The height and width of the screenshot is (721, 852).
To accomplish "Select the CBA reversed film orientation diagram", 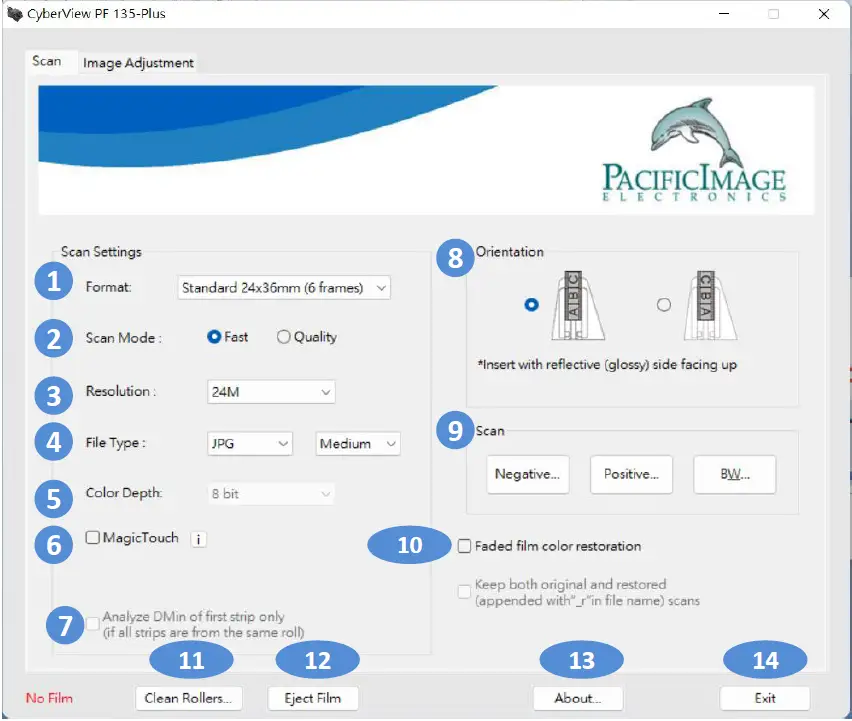I will coord(710,305).
